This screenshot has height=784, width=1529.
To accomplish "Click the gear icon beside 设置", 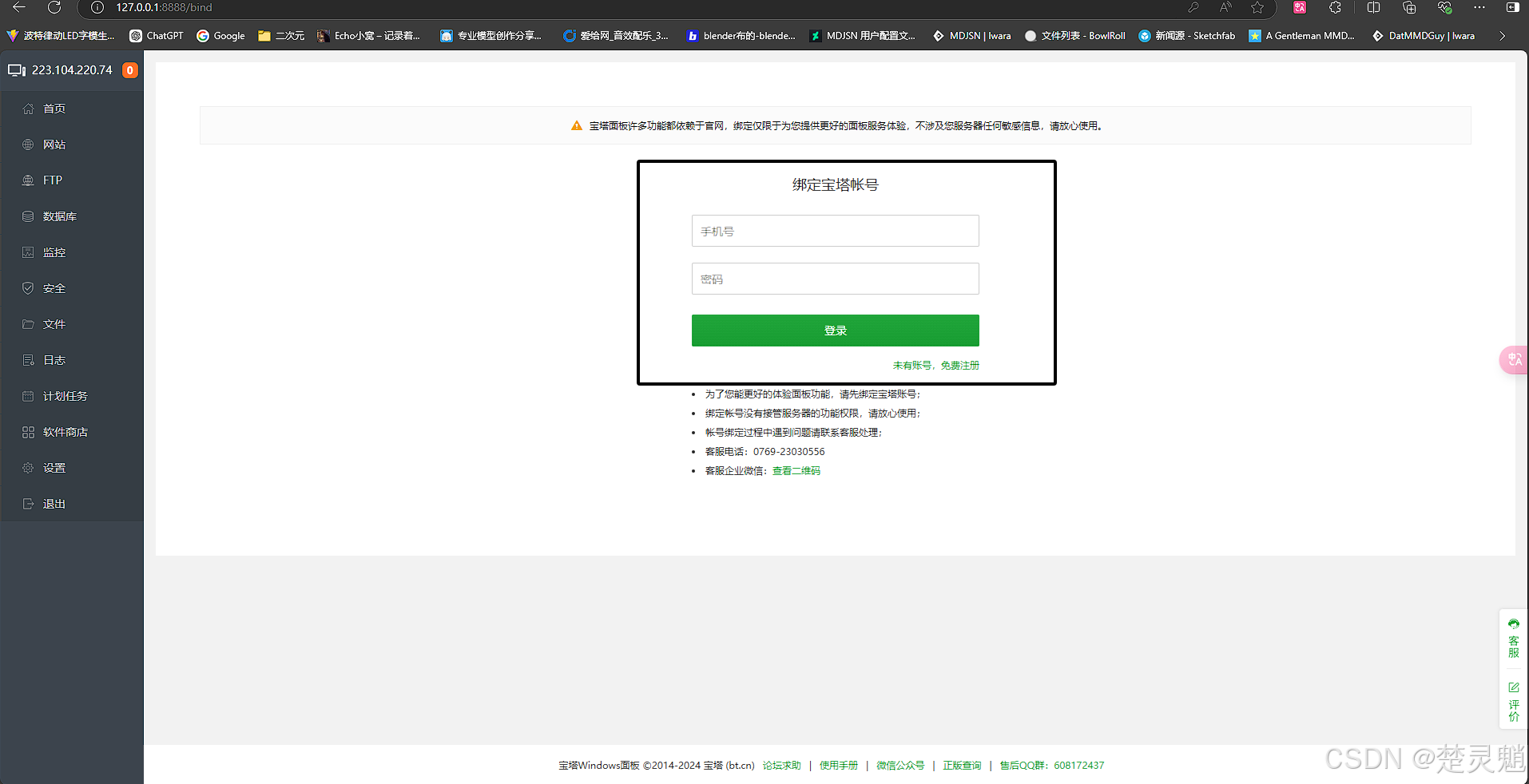I will tap(28, 468).
